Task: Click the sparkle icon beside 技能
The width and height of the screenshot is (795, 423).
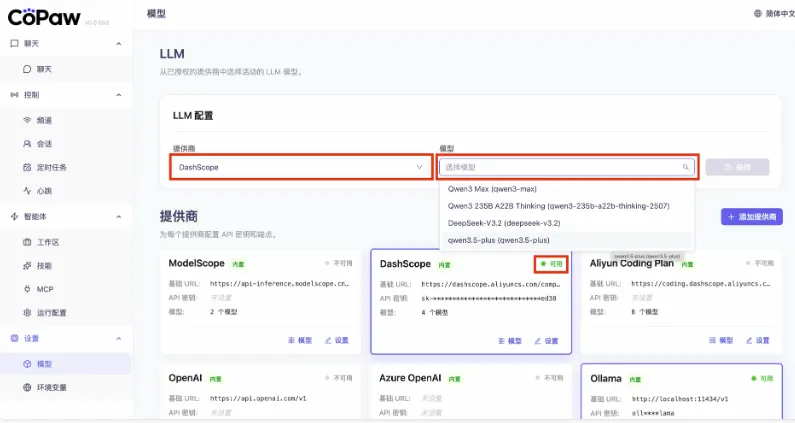Action: pos(27,265)
